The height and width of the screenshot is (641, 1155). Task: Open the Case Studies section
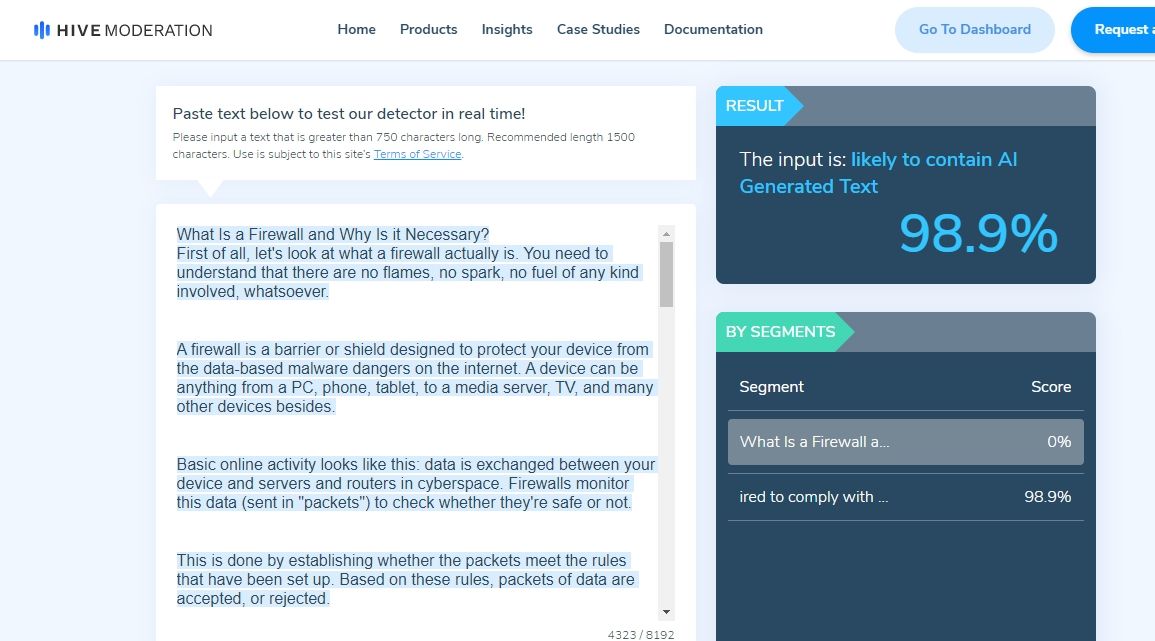598,30
